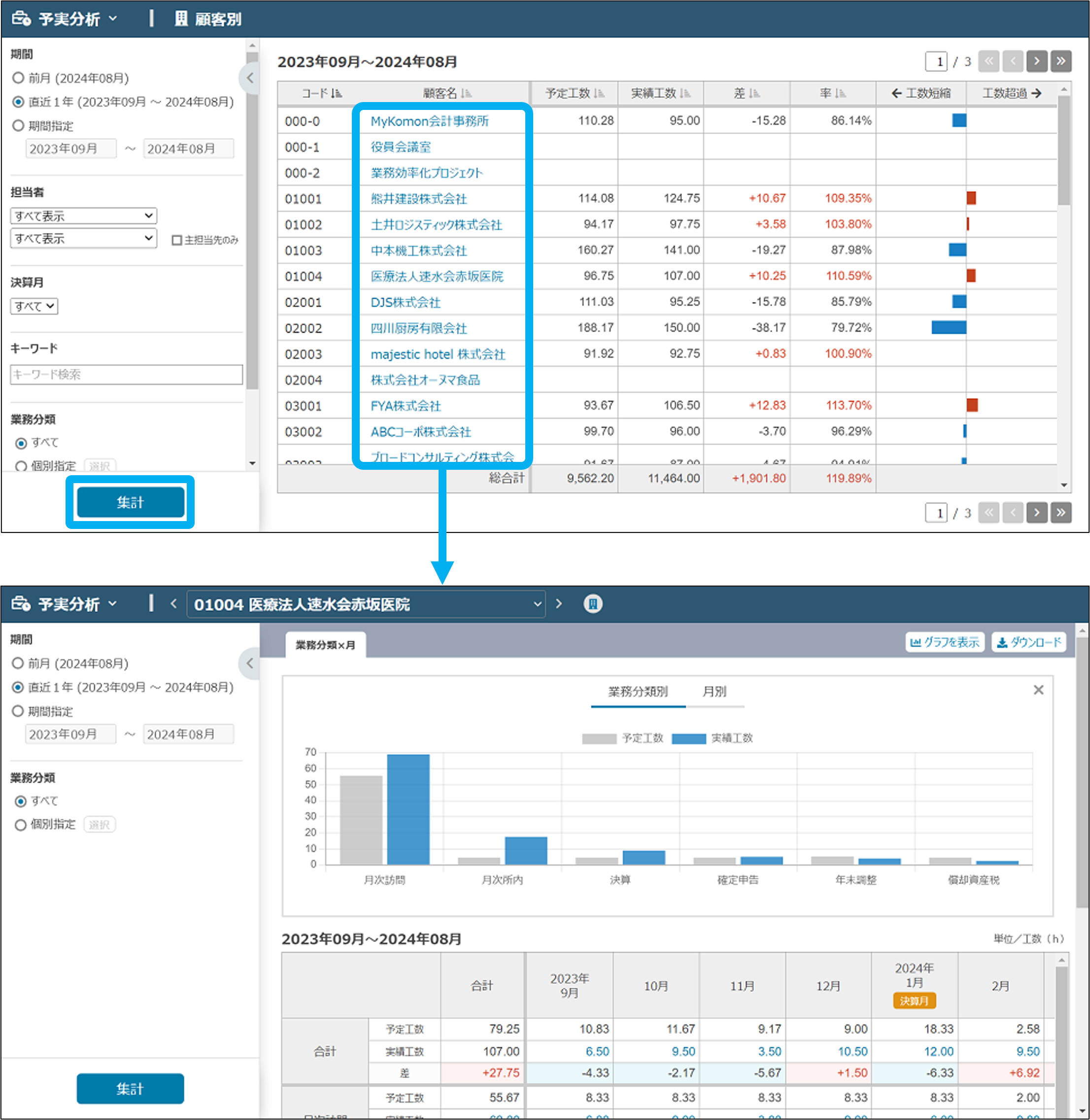
Task: Jump to last page in top pagination
Action: tap(1061, 61)
